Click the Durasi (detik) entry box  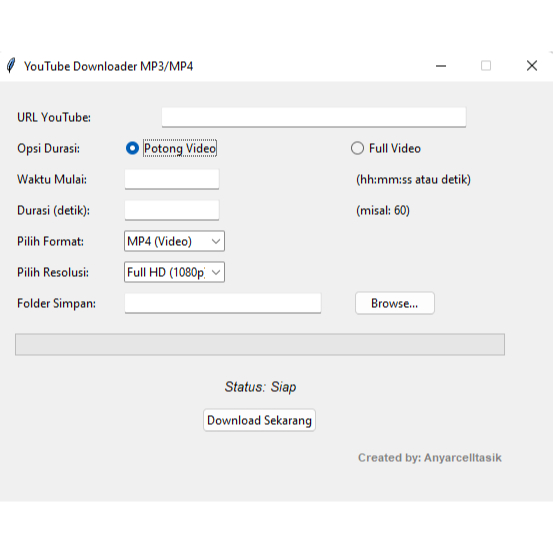(x=172, y=210)
